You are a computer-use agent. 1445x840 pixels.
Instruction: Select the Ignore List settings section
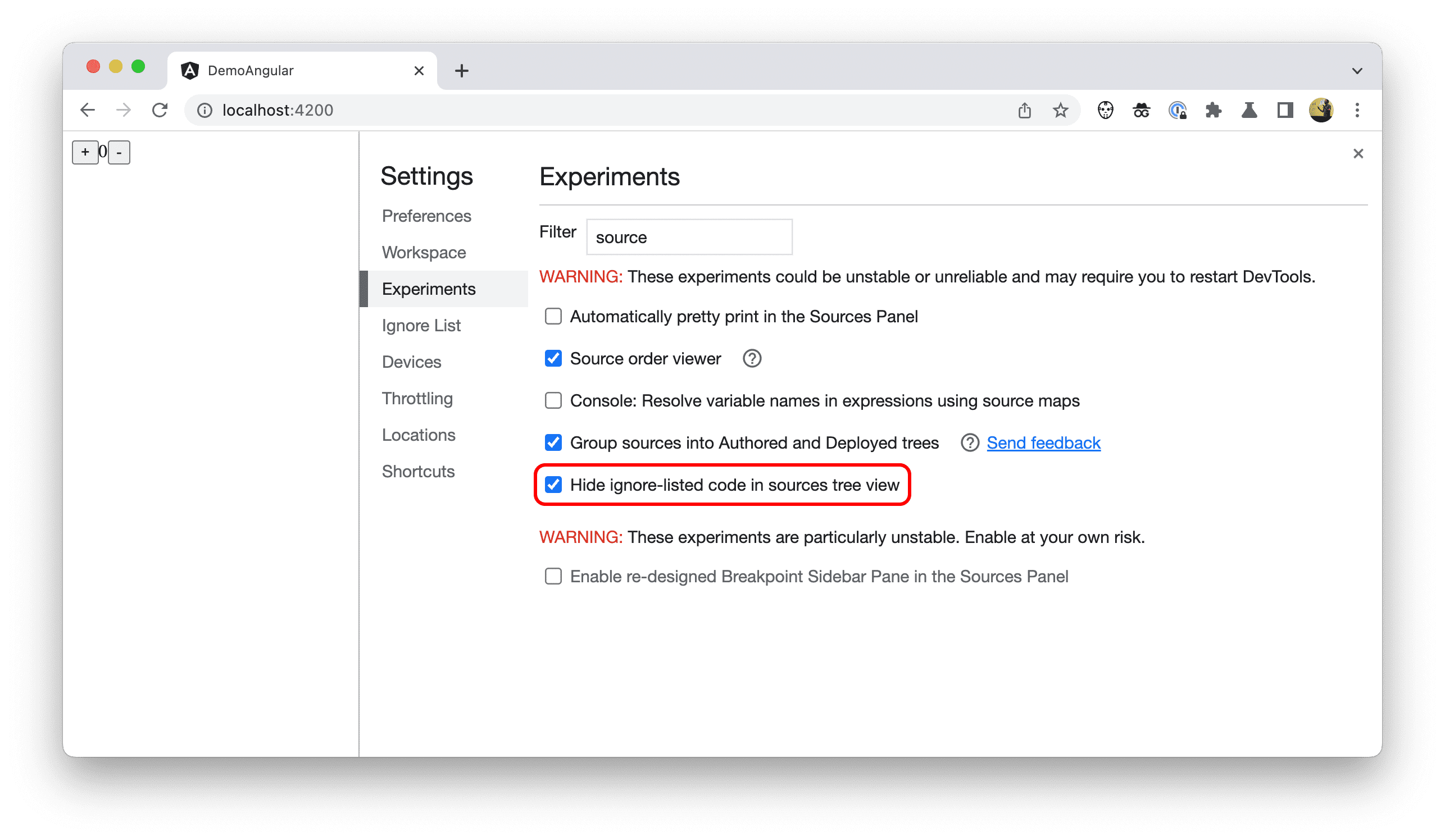click(x=422, y=325)
